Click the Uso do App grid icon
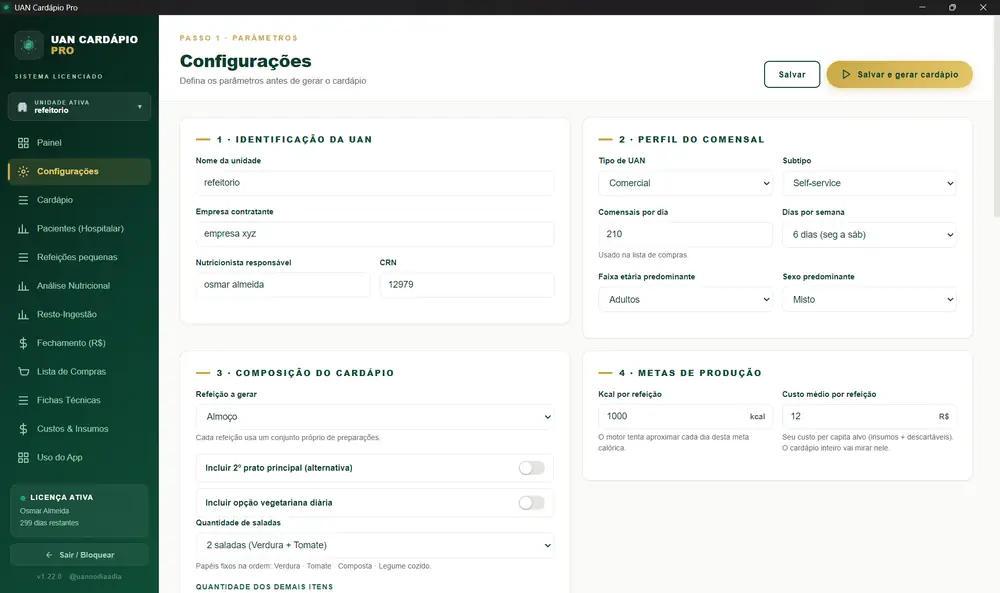Screen dimensions: 1000x593 [x=24, y=458]
